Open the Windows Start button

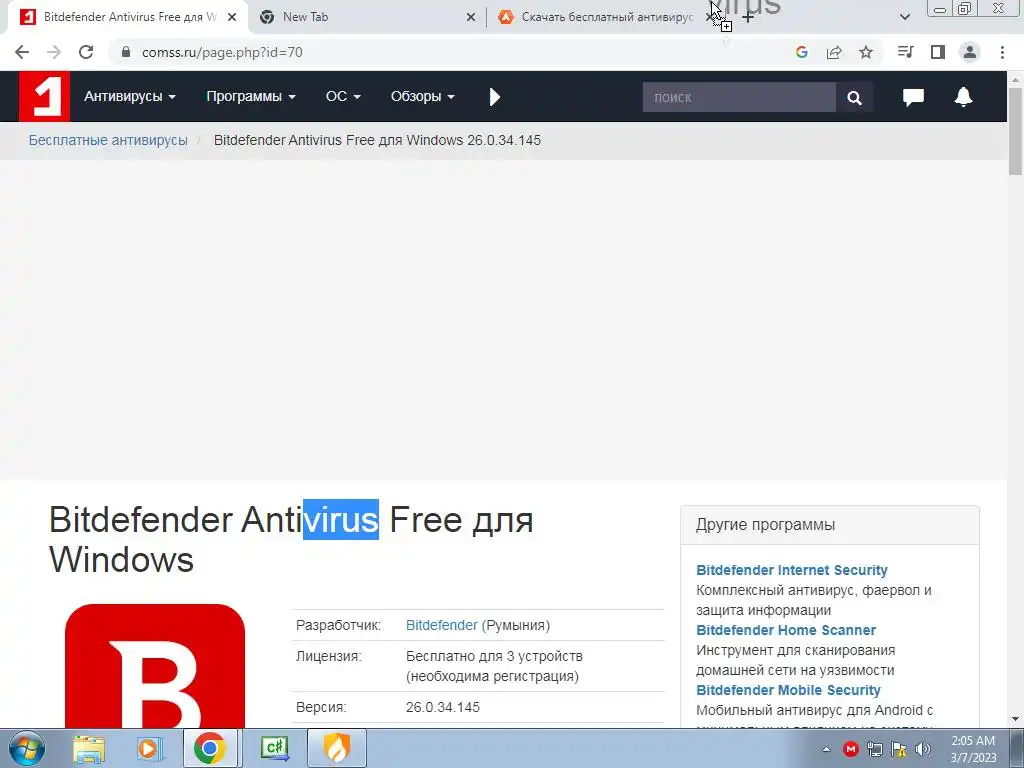[26, 748]
